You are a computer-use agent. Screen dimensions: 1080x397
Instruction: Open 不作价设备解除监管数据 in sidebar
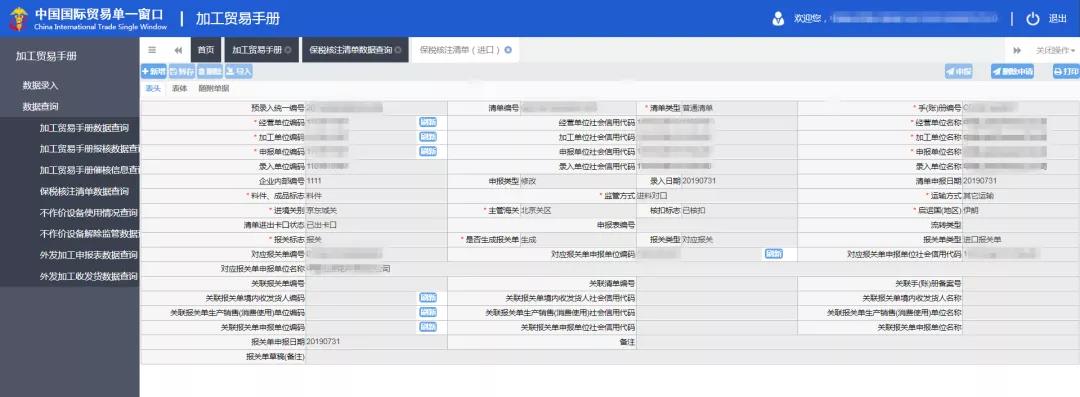pyautogui.click(x=90, y=234)
